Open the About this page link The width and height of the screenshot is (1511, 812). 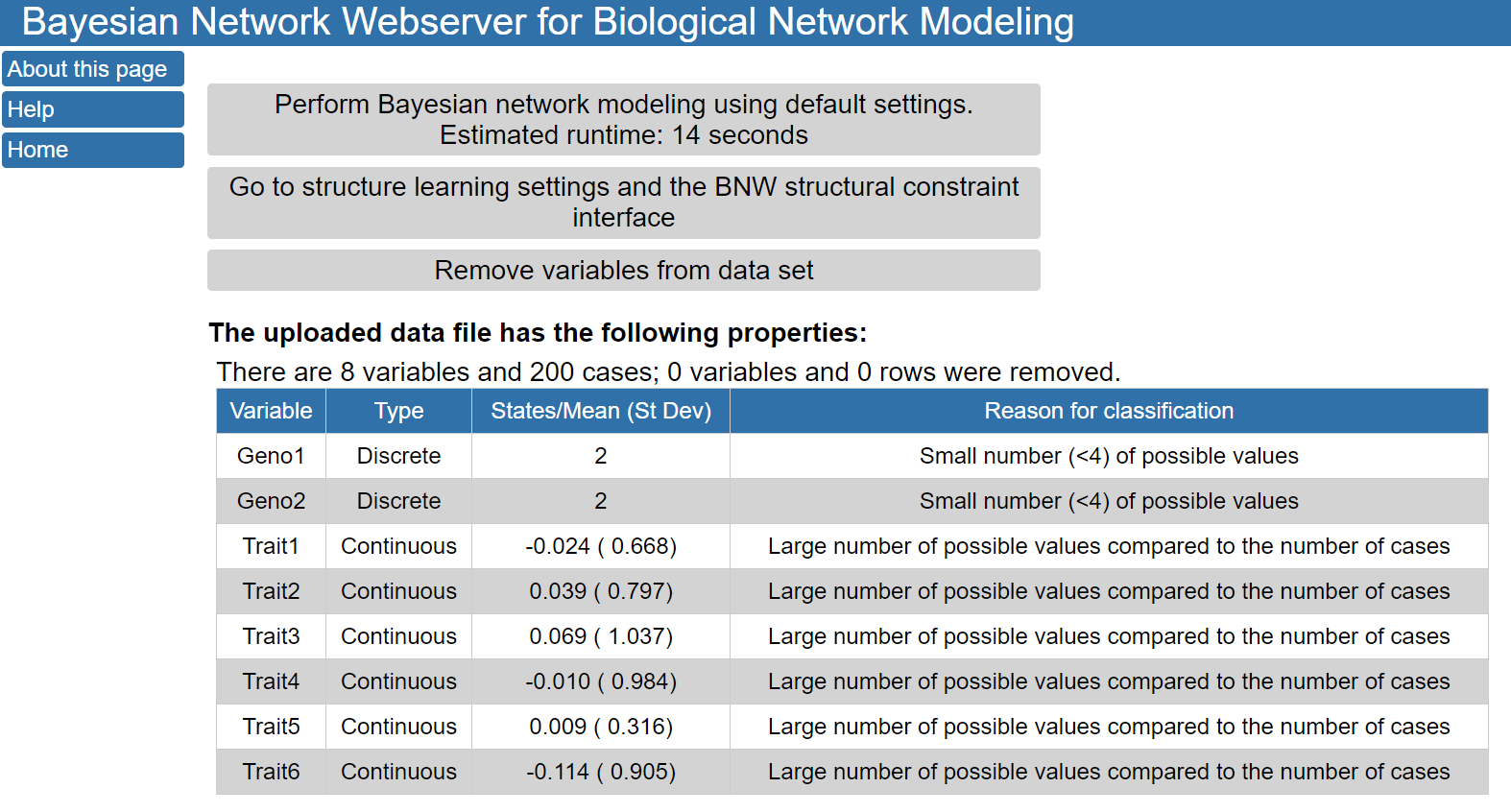pos(92,69)
